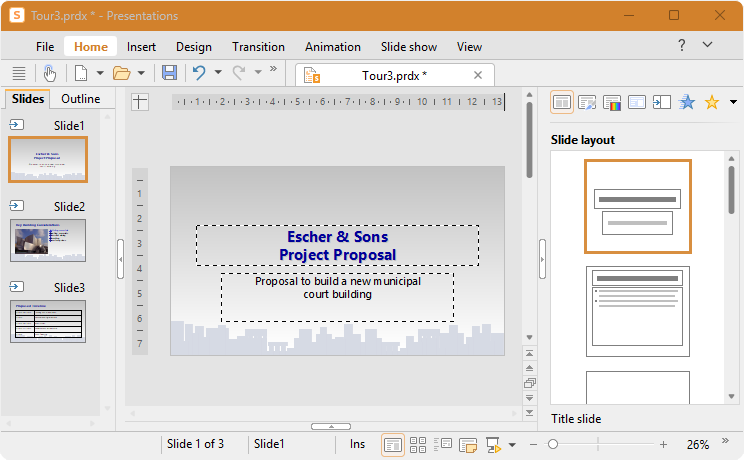Start slide show from status bar icon

(493, 445)
